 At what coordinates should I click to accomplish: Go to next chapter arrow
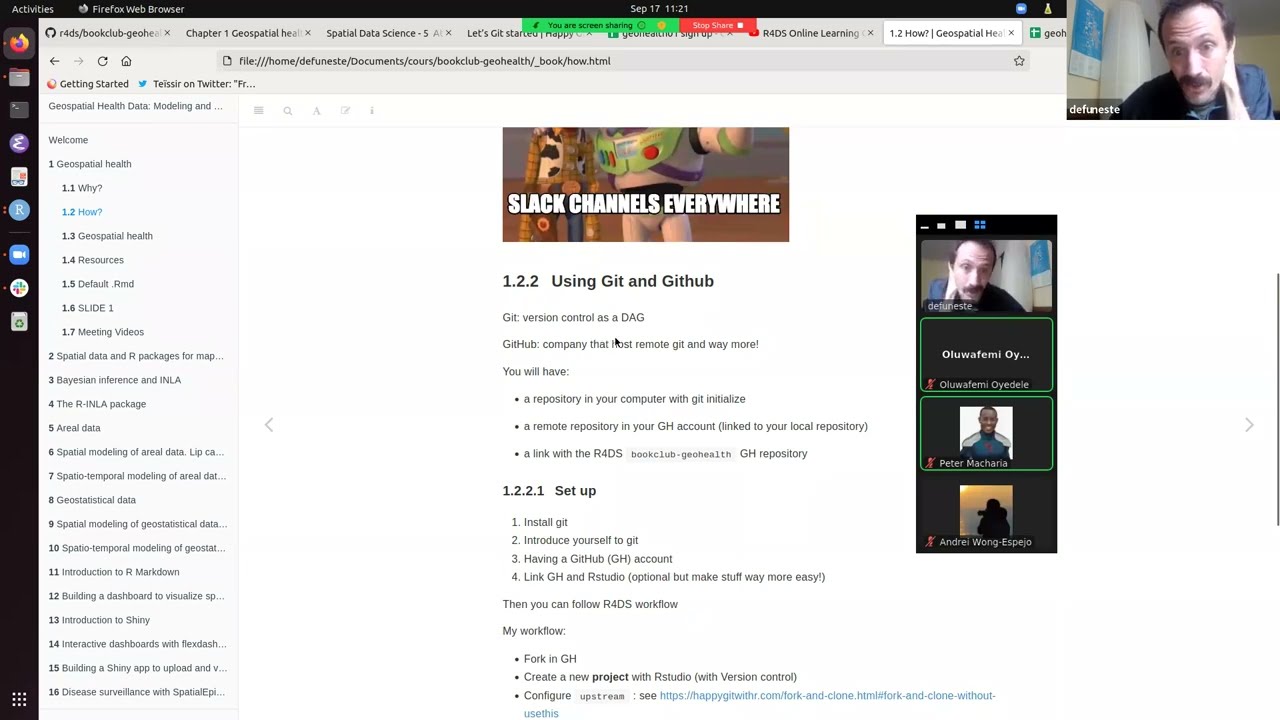click(x=1249, y=425)
